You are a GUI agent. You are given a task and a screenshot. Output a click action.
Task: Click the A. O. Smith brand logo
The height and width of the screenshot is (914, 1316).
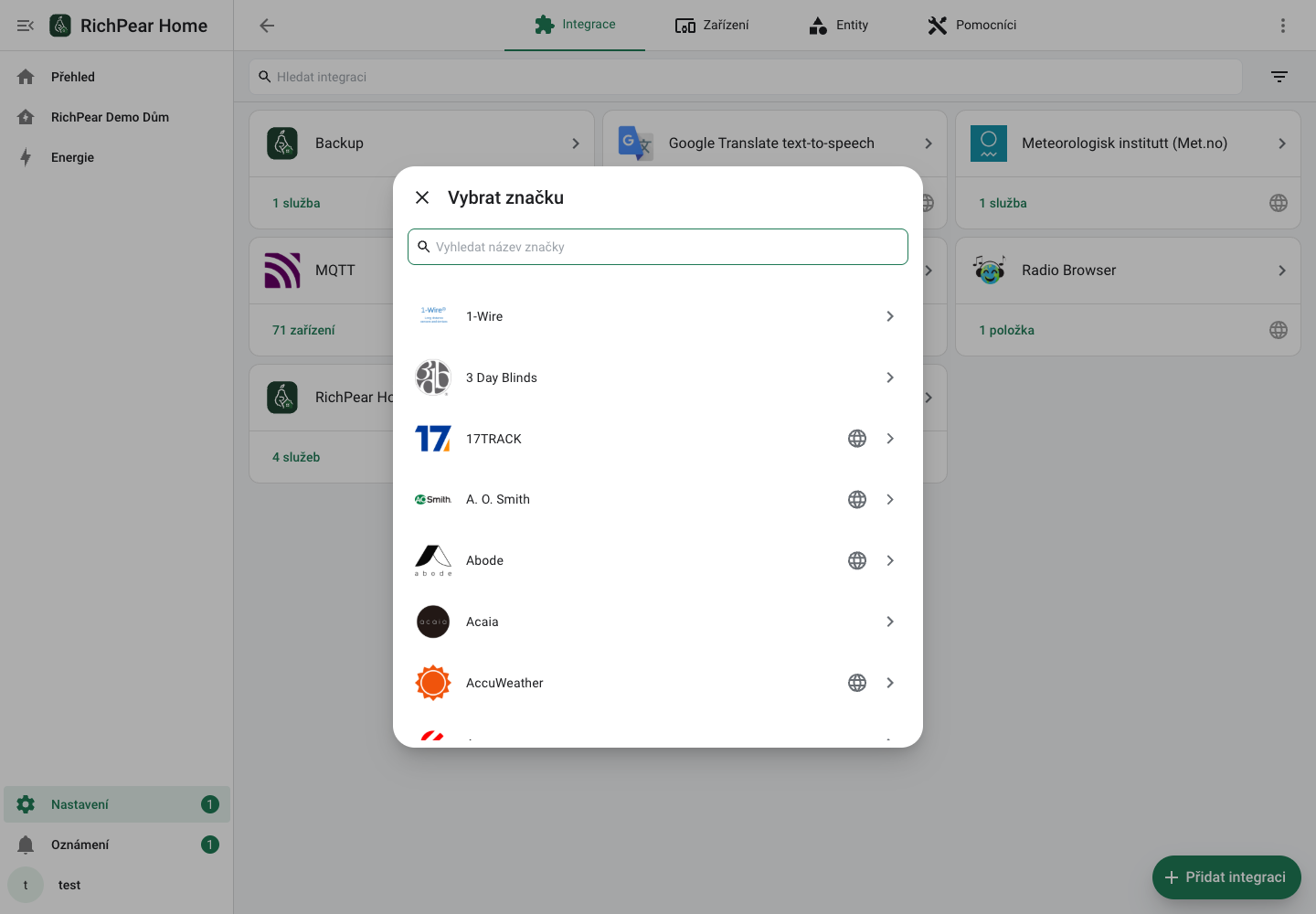pos(433,499)
